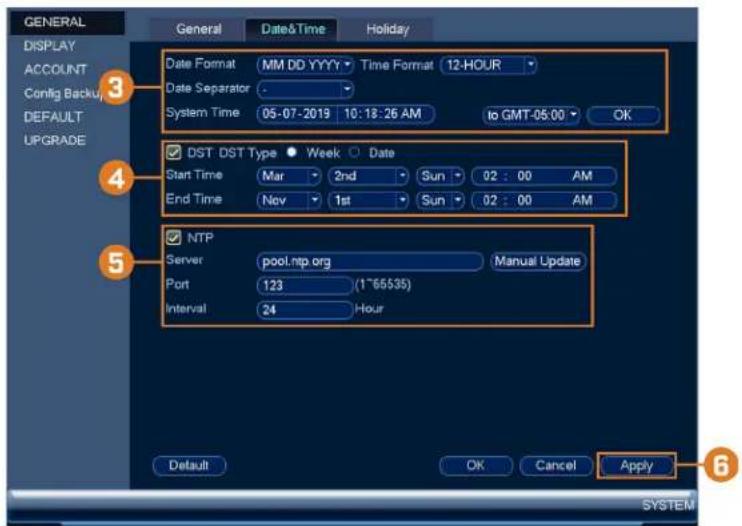This screenshot has height=526, width=742.
Task: Open the Start Time week dropdown 2nd
Action: coord(368,176)
